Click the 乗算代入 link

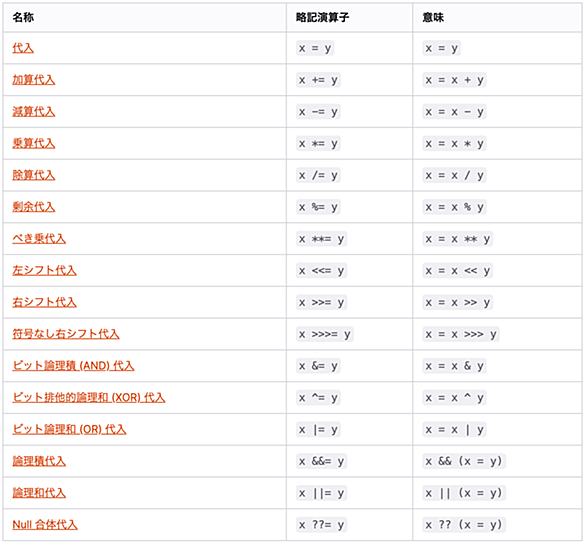click(x=34, y=144)
